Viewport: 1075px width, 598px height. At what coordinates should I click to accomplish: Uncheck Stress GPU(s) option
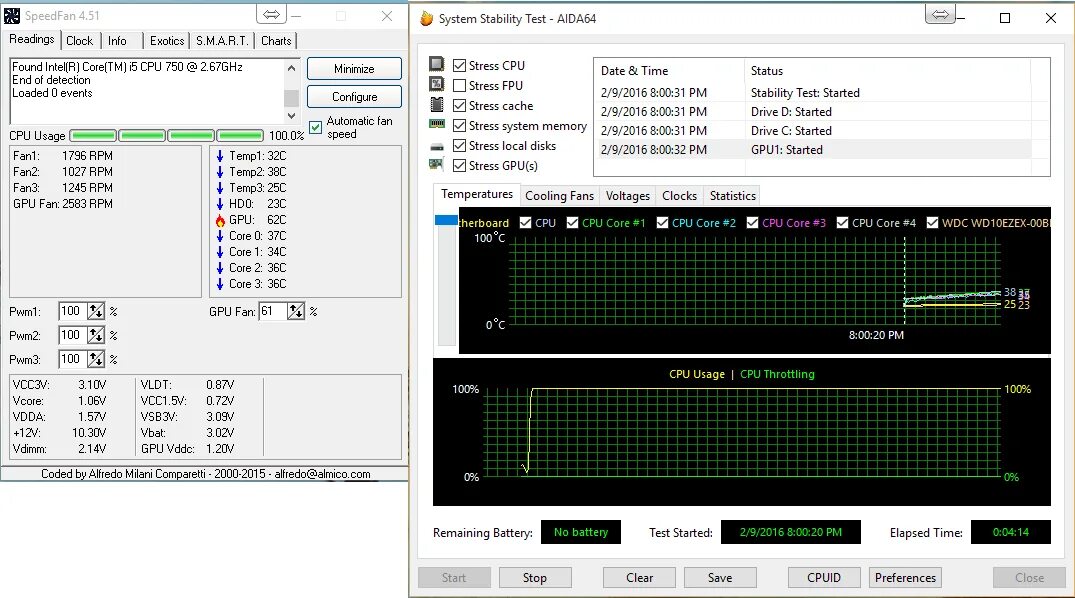[x=459, y=165]
